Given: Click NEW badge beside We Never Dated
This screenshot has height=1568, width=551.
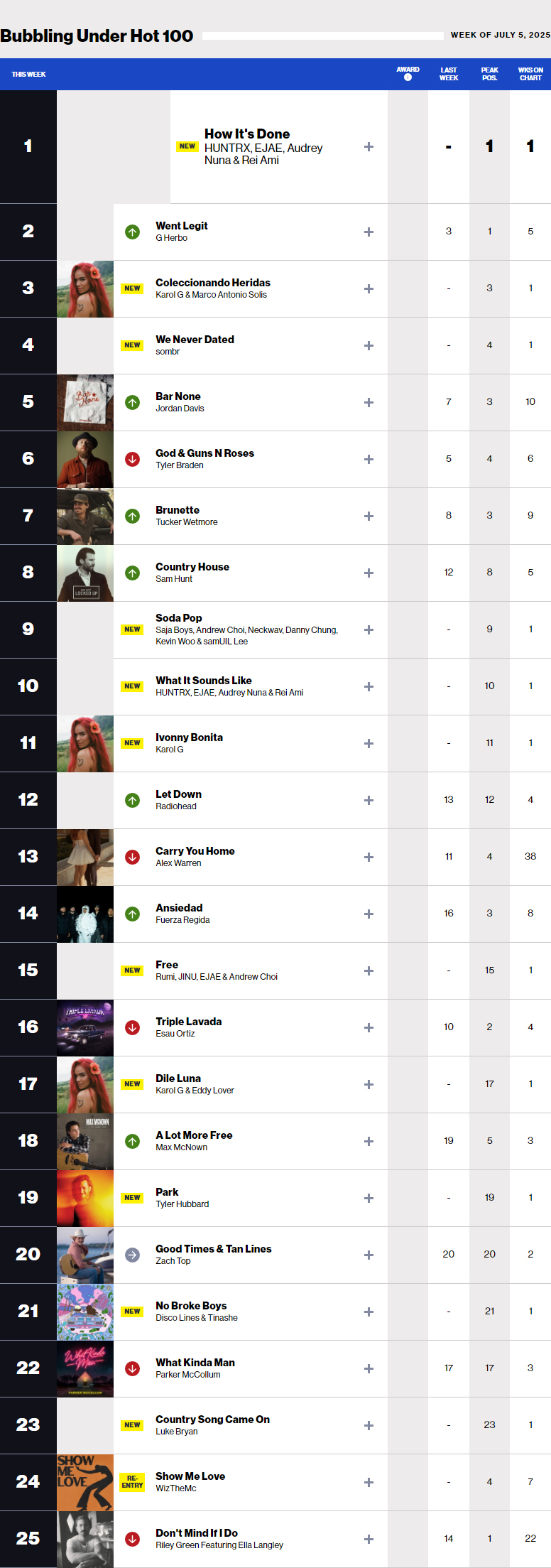Looking at the screenshot, I should point(132,345).
